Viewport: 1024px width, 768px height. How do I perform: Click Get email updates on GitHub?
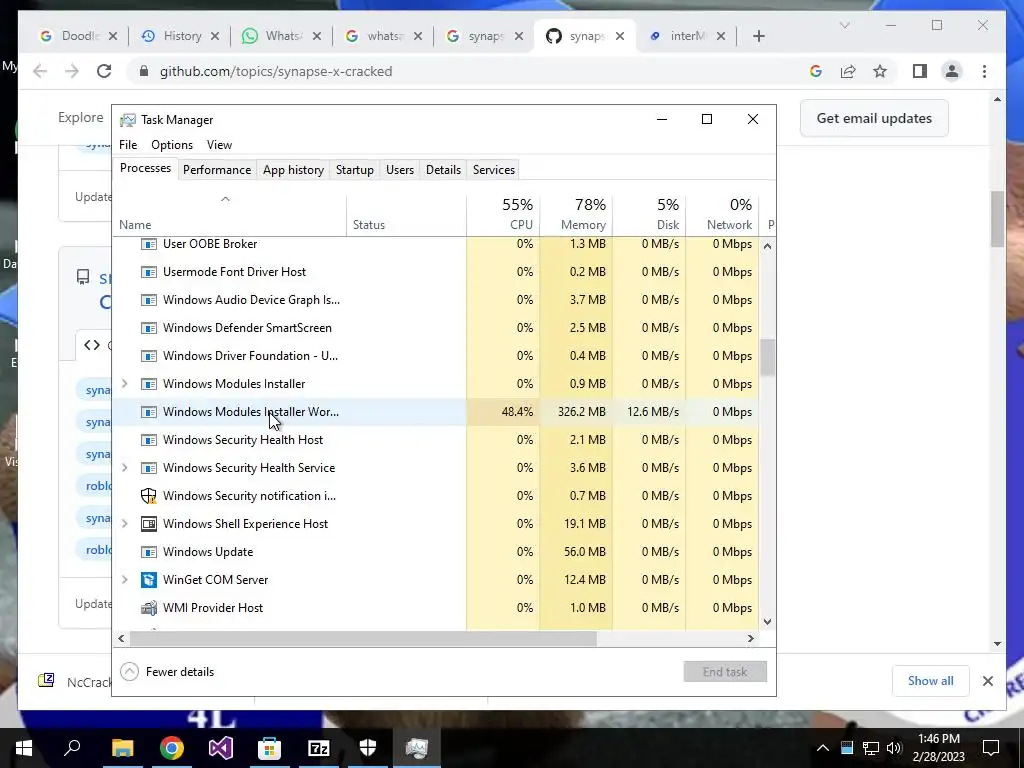coord(874,118)
